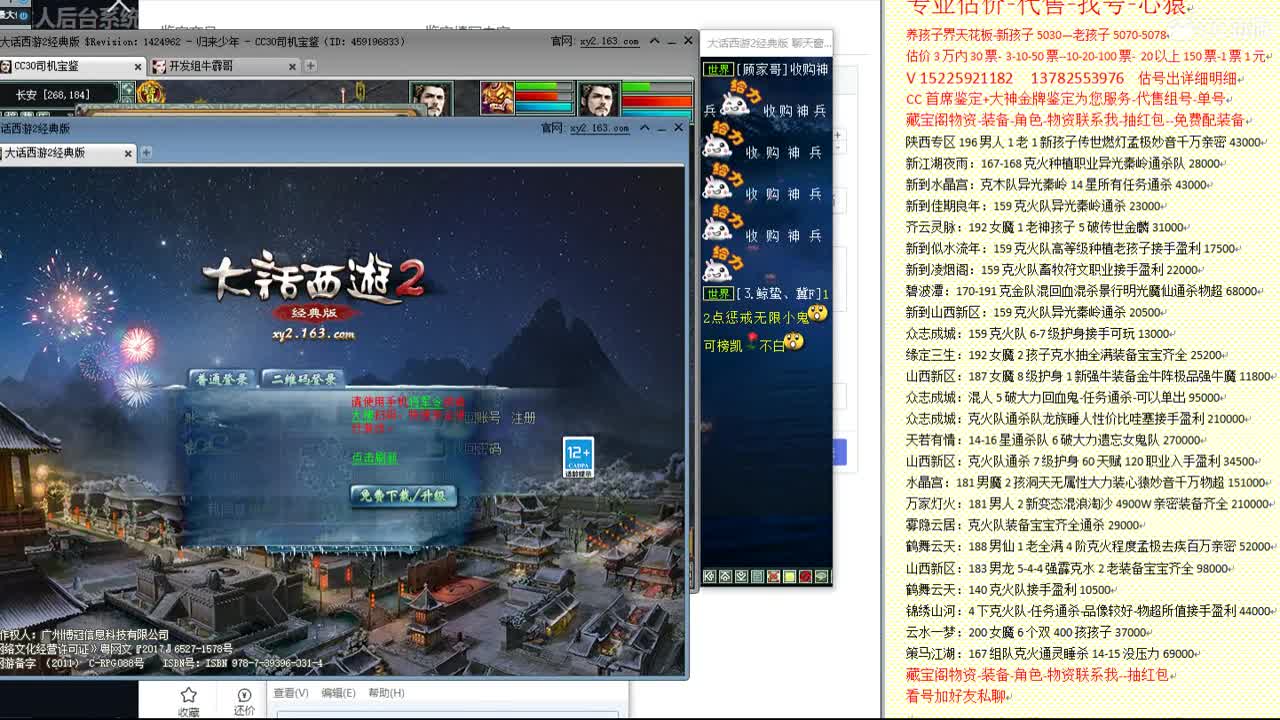
Task: Close the CC30司机宝鉴 tab
Action: pyautogui.click(x=138, y=67)
